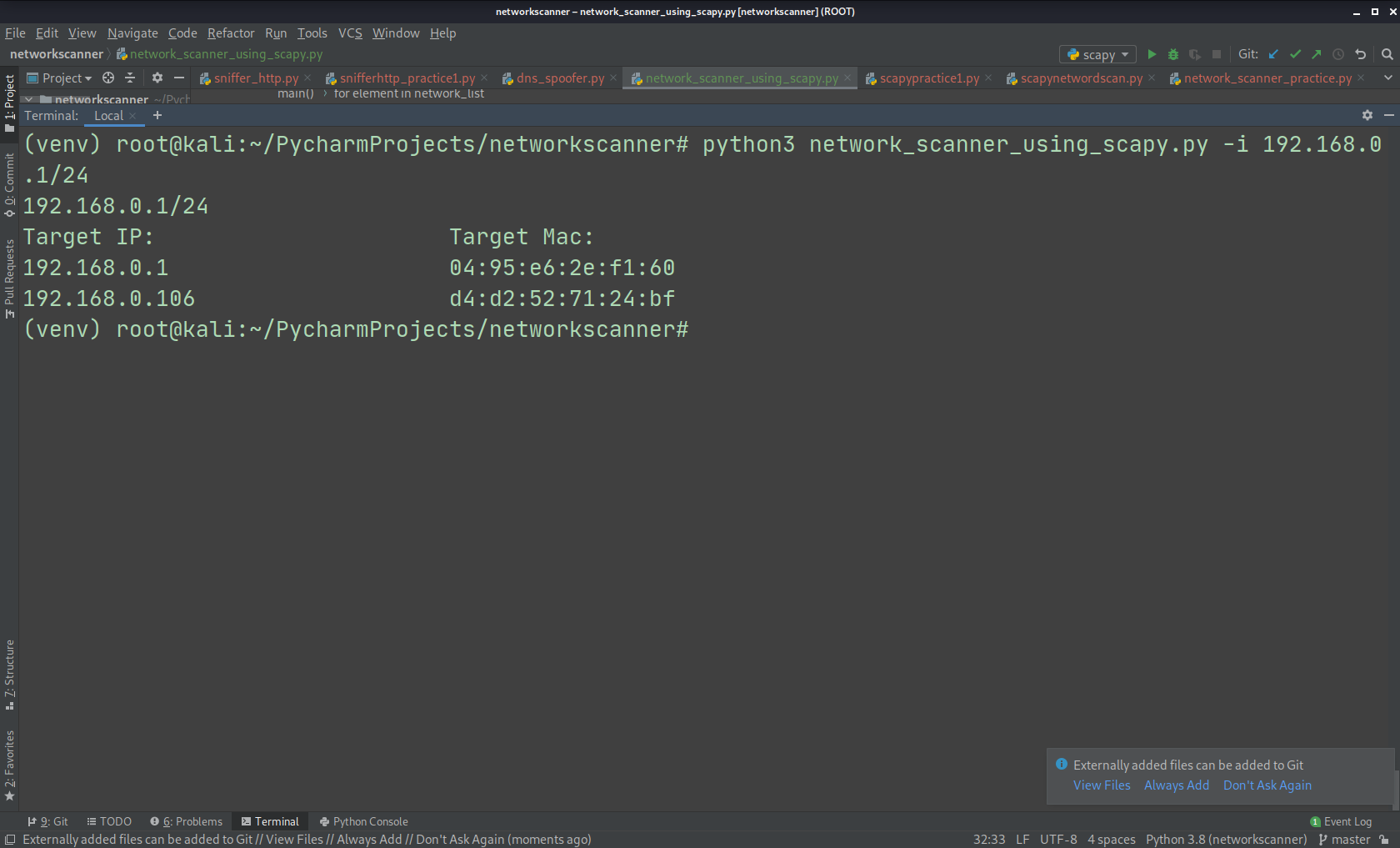Screen dimensions: 1400x848
Task: Locate opened file with crosshair icon
Action: pos(108,78)
